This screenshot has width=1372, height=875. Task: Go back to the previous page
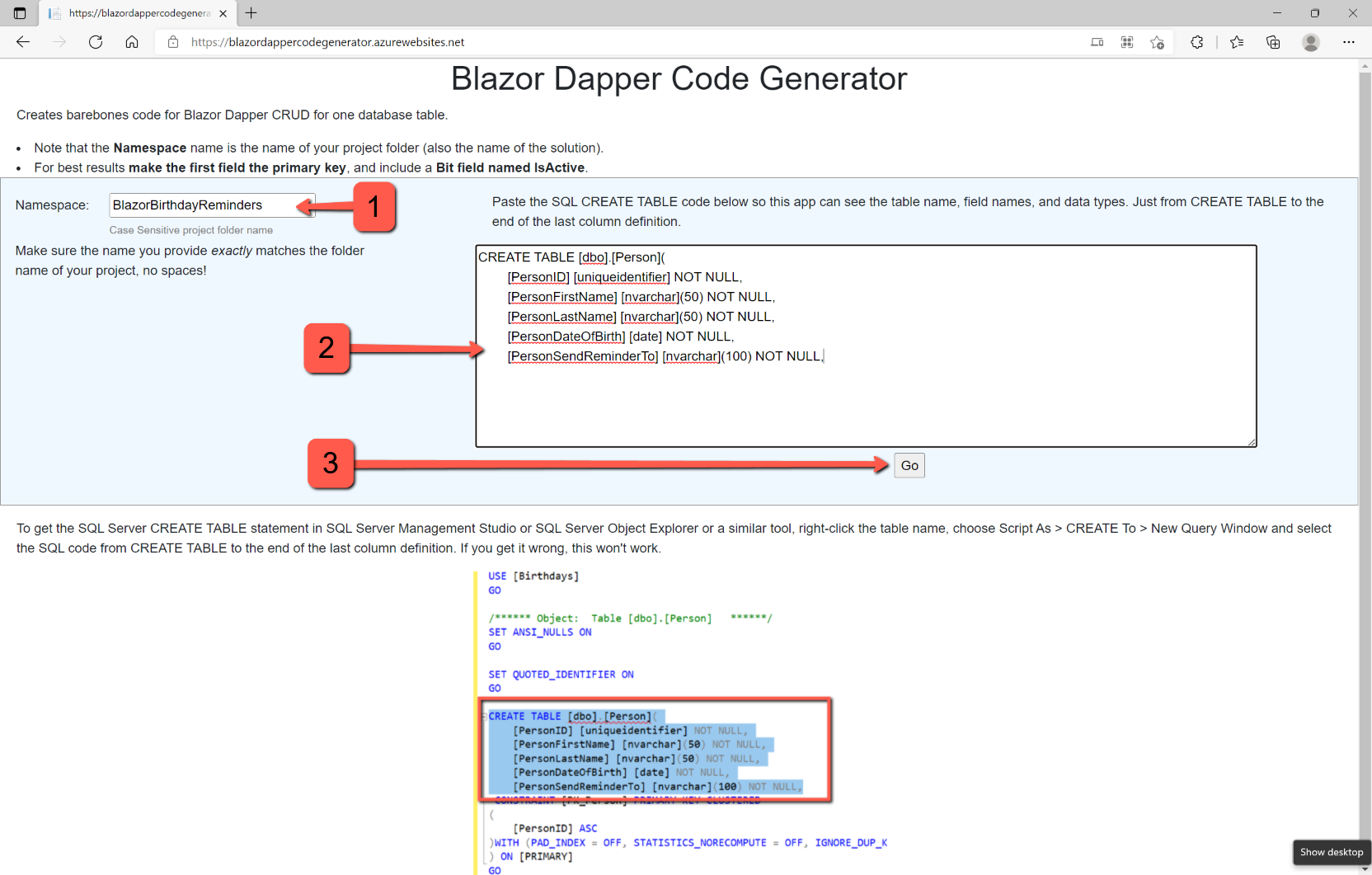[22, 42]
